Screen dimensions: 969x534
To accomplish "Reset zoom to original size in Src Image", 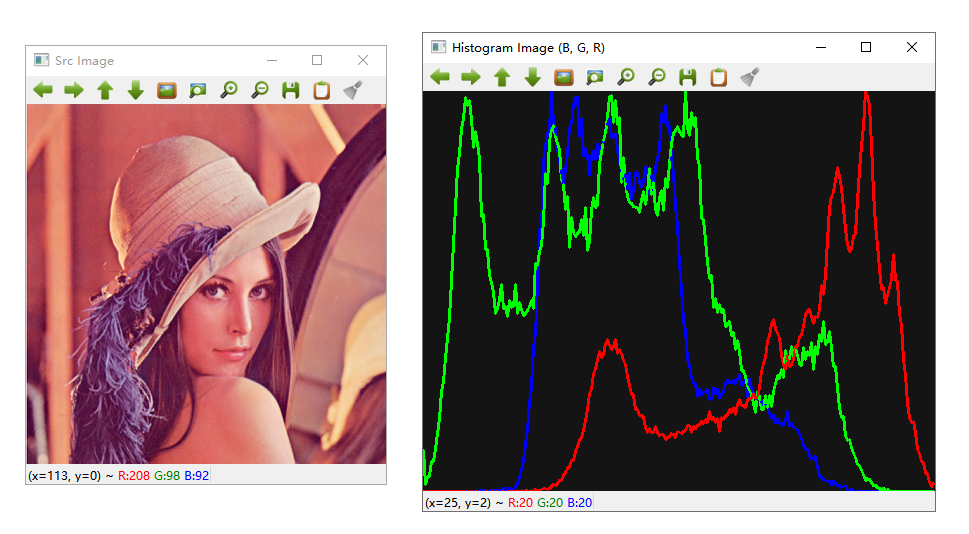I will pos(167,90).
